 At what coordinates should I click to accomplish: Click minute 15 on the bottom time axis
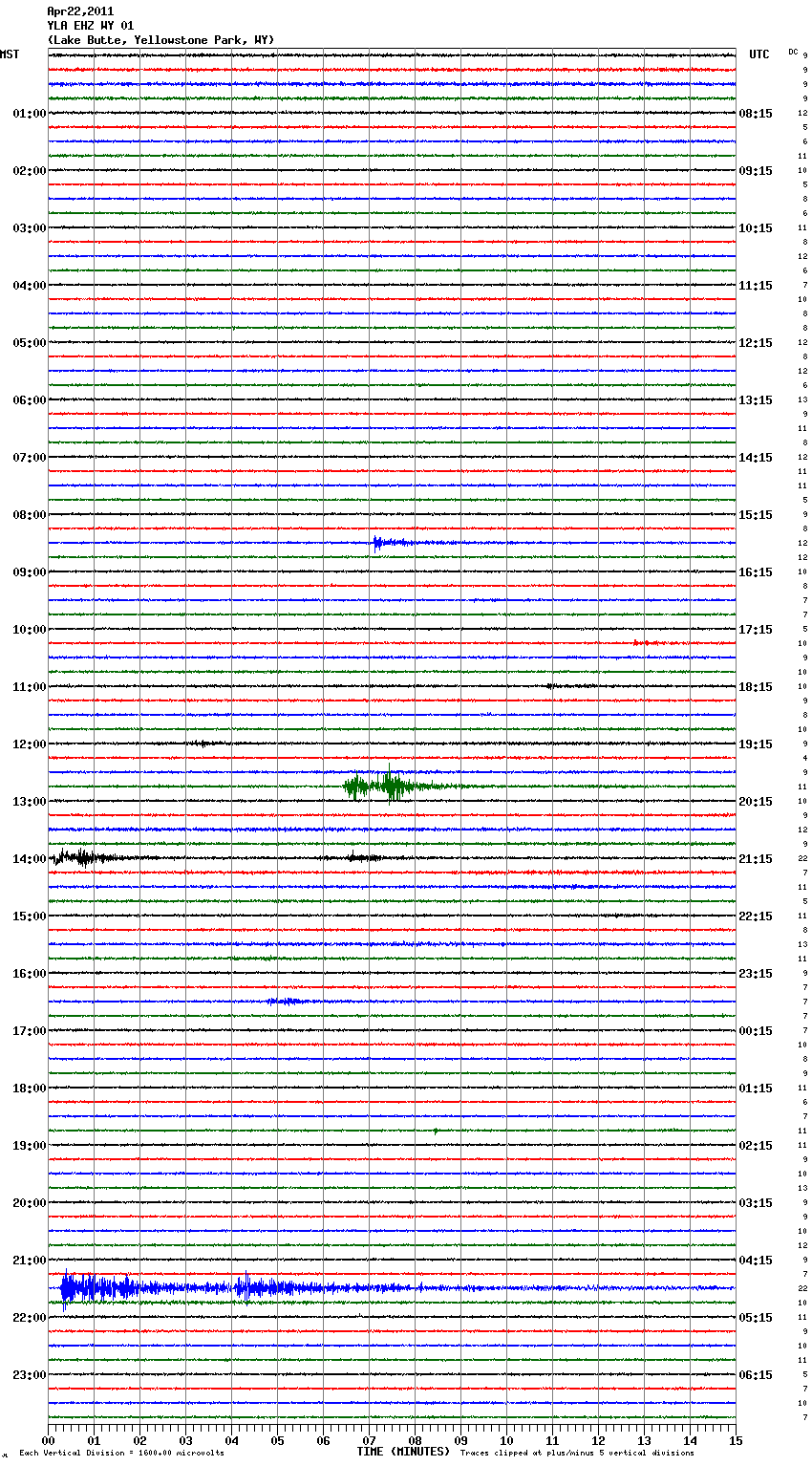(736, 1440)
